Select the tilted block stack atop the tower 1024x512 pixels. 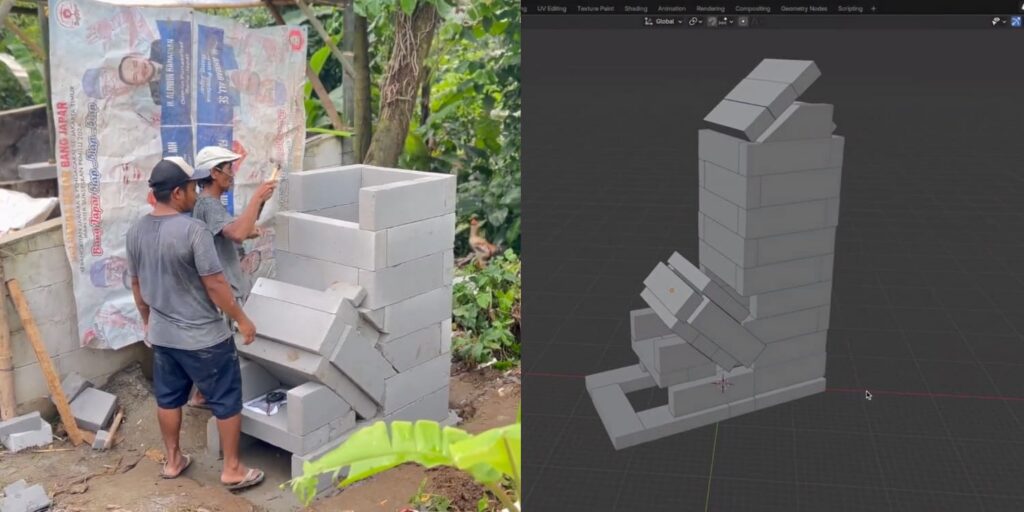tap(765, 100)
